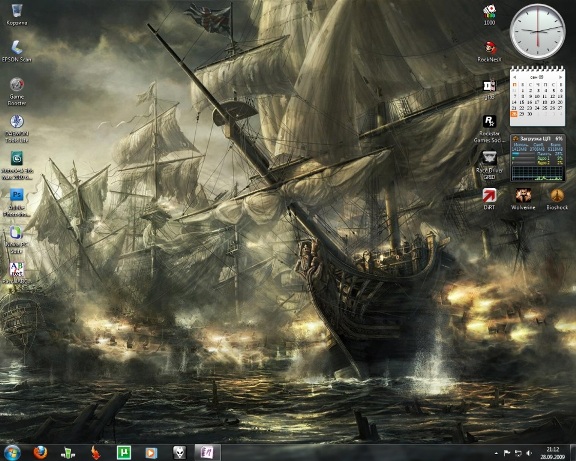This screenshot has height=461, width=576.
Task: Open the volume speaker tray icon
Action: pyautogui.click(x=529, y=453)
